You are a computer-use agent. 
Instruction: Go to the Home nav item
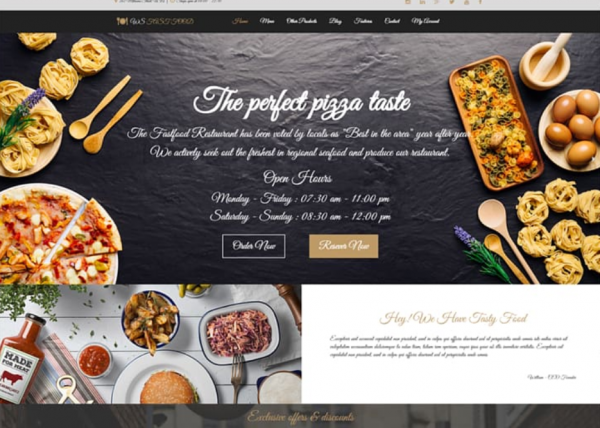click(240, 21)
